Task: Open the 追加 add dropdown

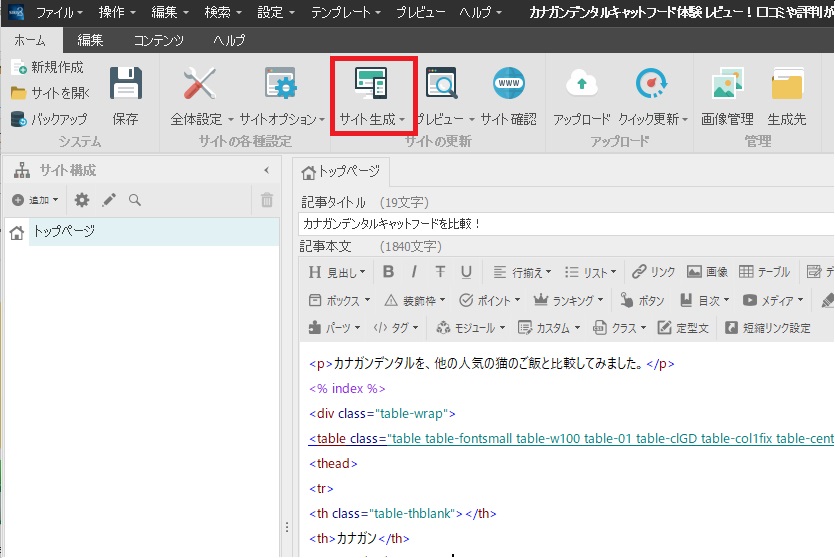Action: 36,200
